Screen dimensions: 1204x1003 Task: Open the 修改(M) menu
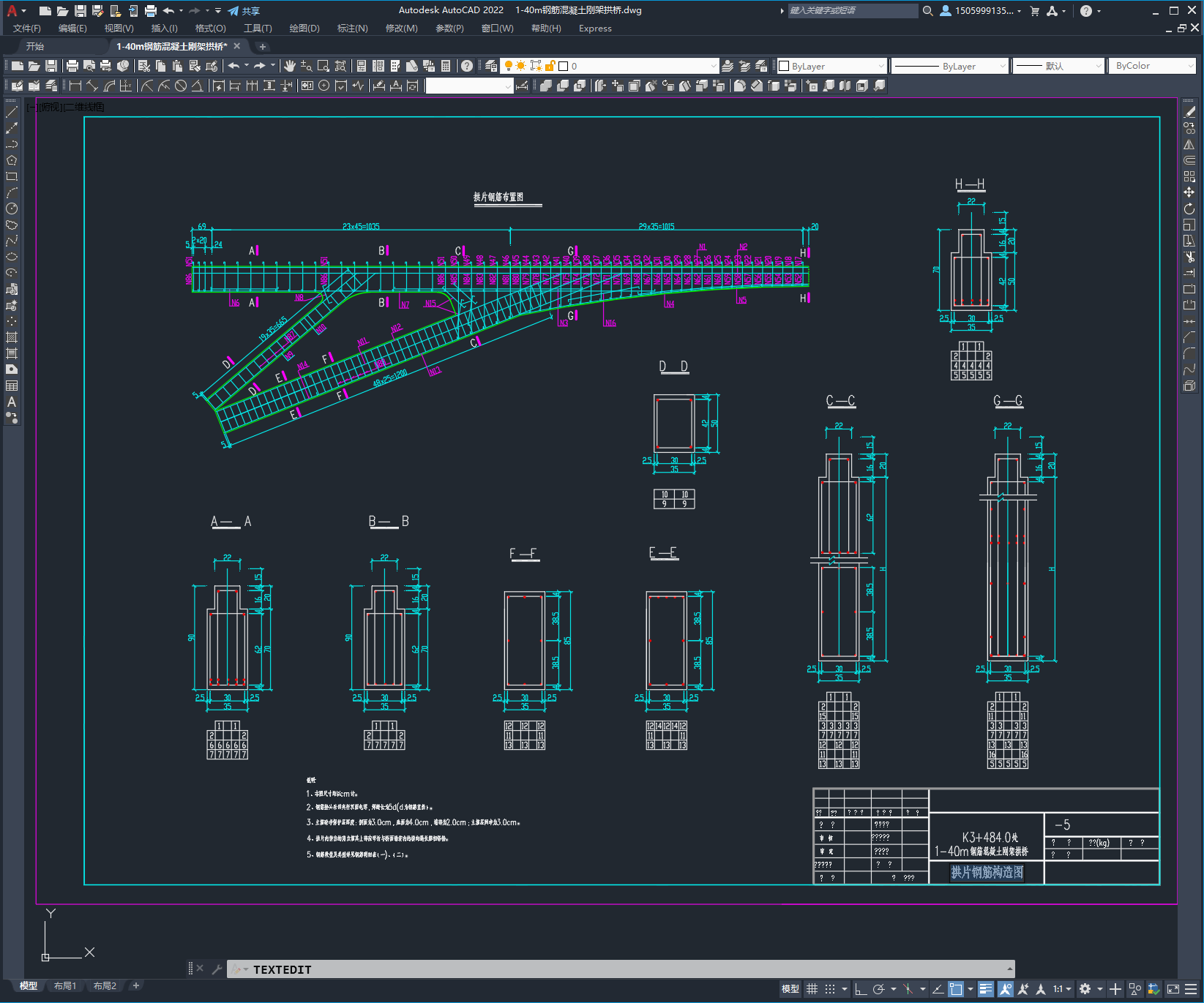point(401,29)
